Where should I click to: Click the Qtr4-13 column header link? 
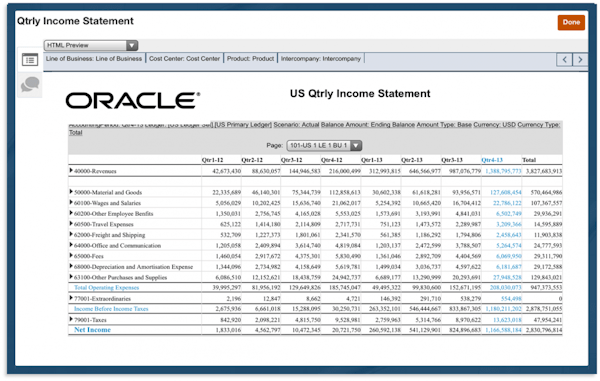click(x=492, y=160)
